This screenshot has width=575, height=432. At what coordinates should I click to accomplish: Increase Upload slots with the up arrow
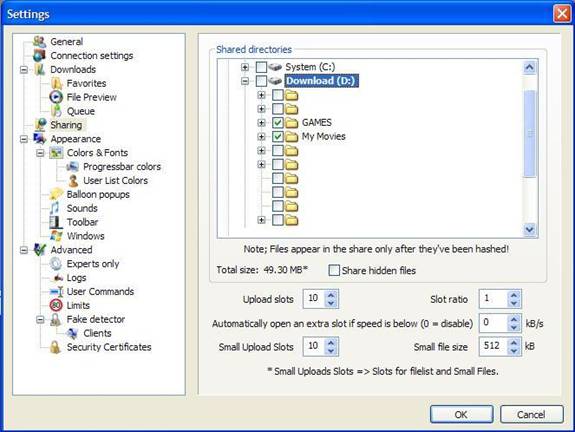(331, 295)
